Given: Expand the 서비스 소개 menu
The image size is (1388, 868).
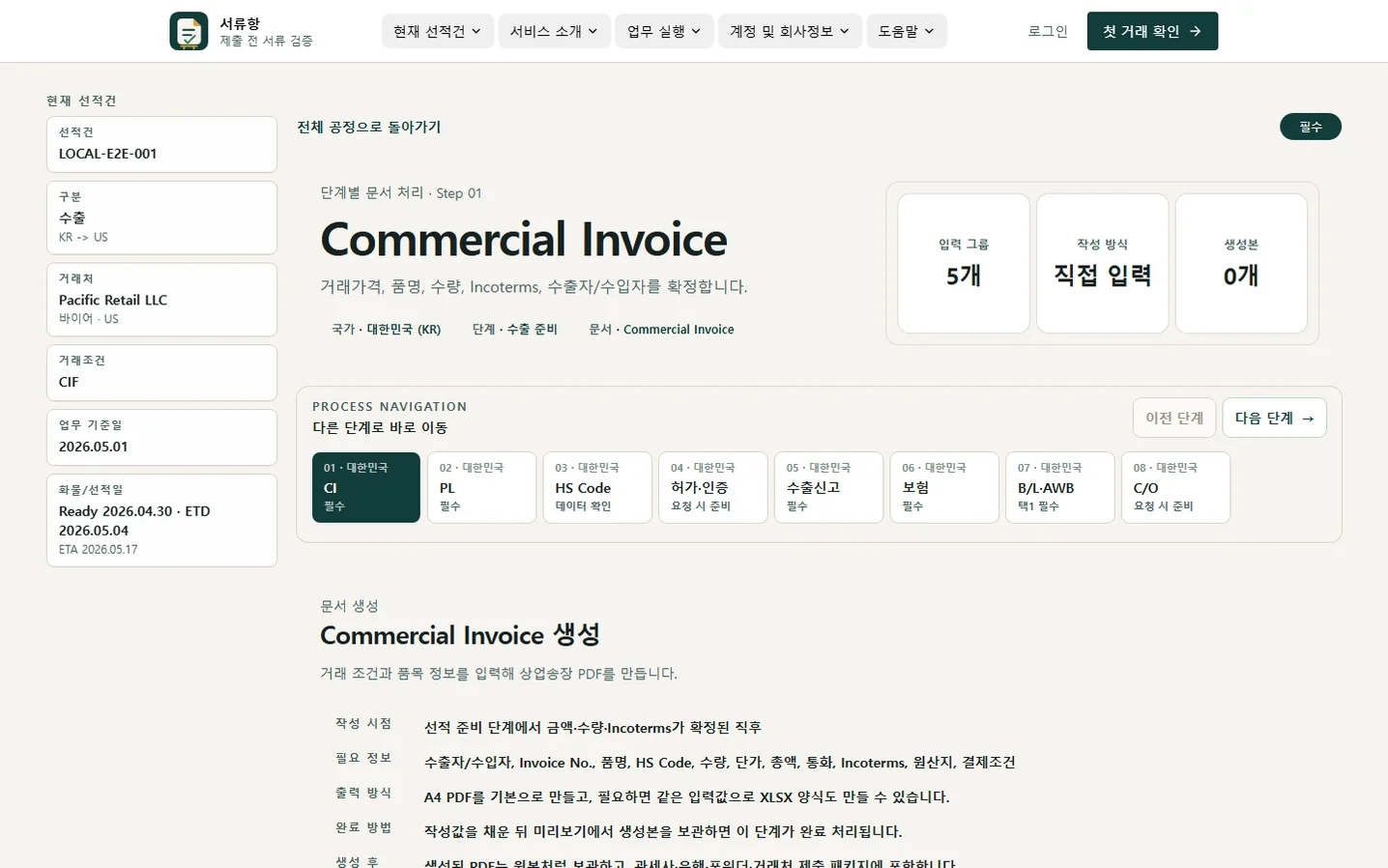Looking at the screenshot, I should [x=555, y=31].
